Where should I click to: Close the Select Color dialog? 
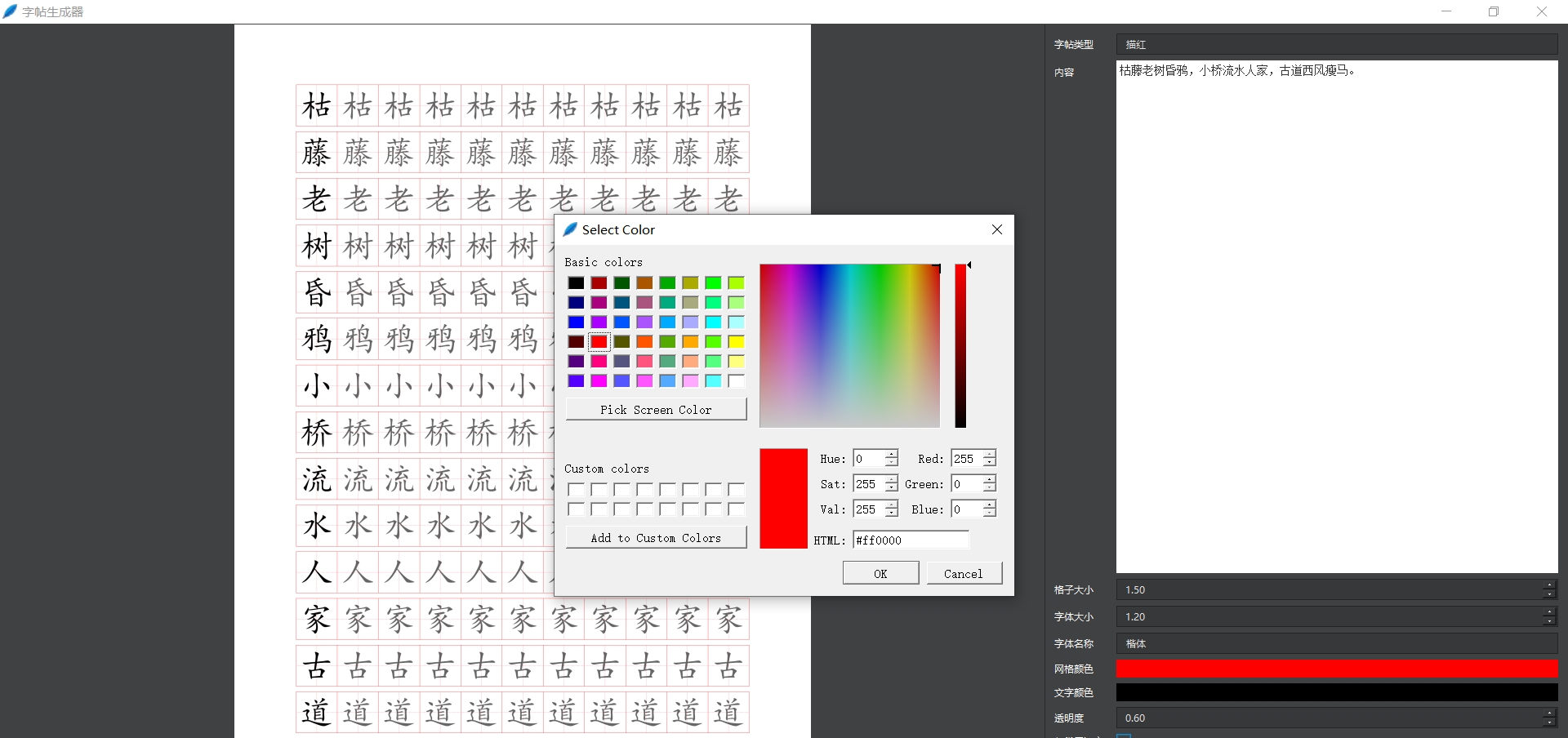(996, 229)
